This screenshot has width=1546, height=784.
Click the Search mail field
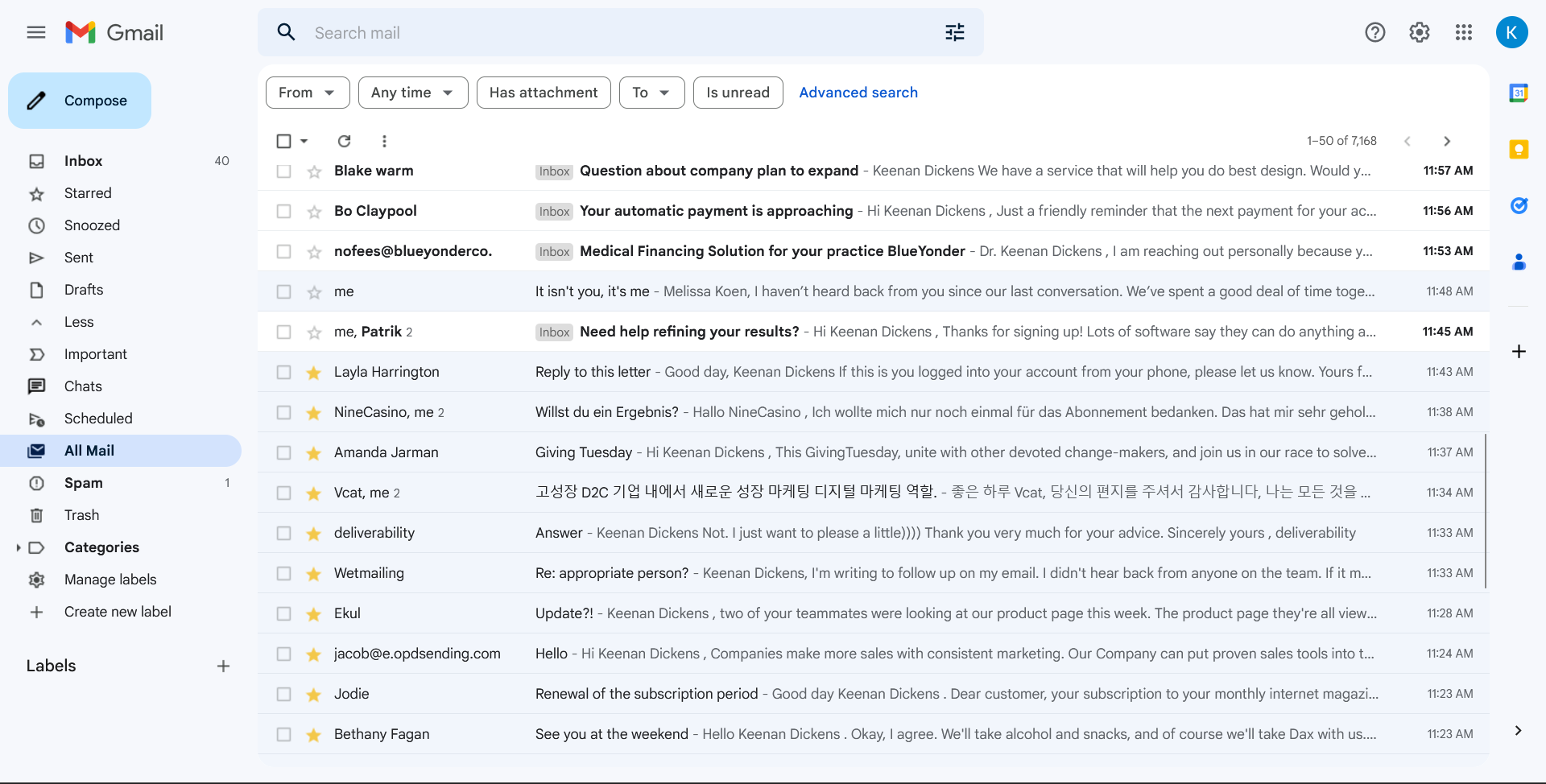point(620,32)
